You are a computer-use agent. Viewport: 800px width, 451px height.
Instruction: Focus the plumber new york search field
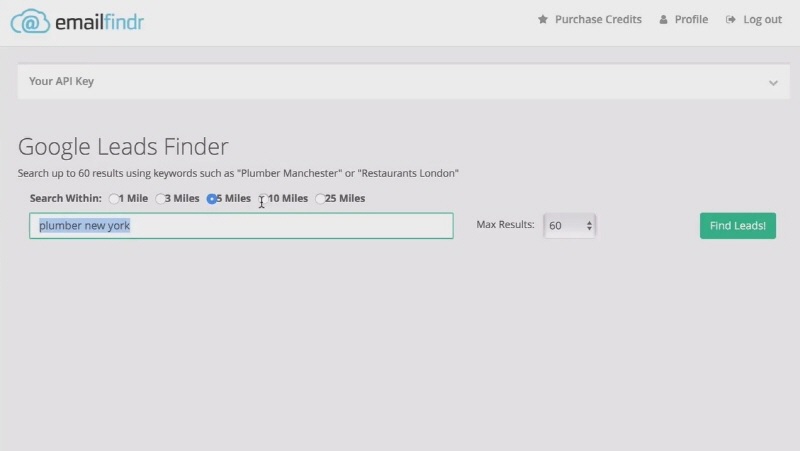point(241,226)
